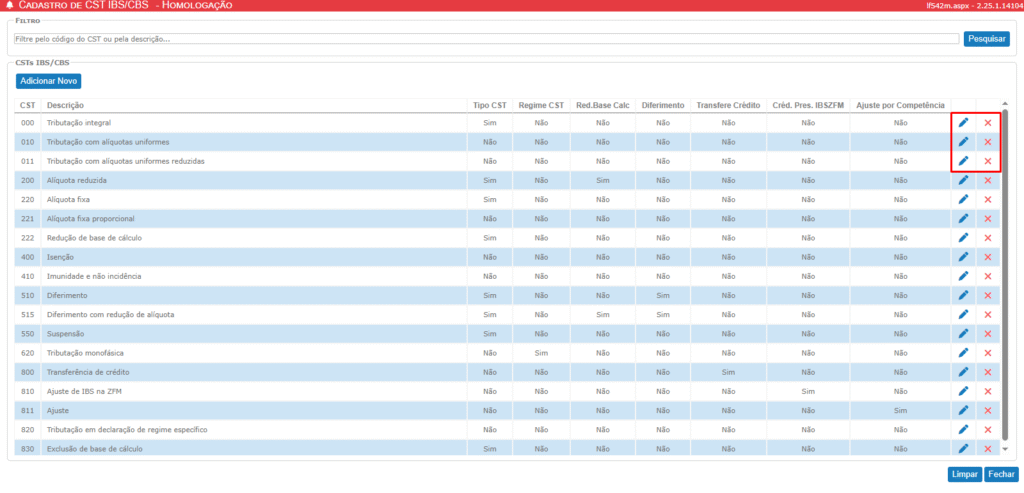1024x493 pixels.
Task: Click pencil icon for Alíquota reduzida row
Action: click(x=963, y=181)
